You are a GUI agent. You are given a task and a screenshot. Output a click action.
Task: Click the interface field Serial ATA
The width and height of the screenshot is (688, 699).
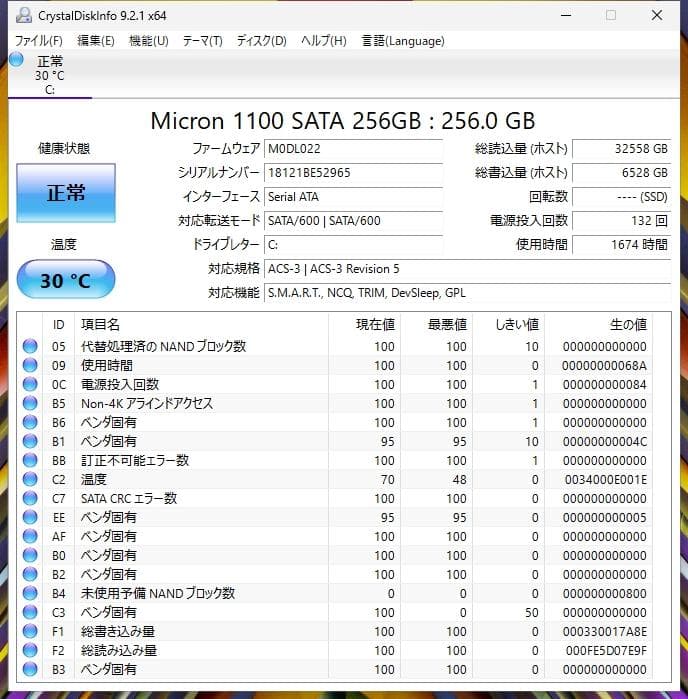pos(354,197)
